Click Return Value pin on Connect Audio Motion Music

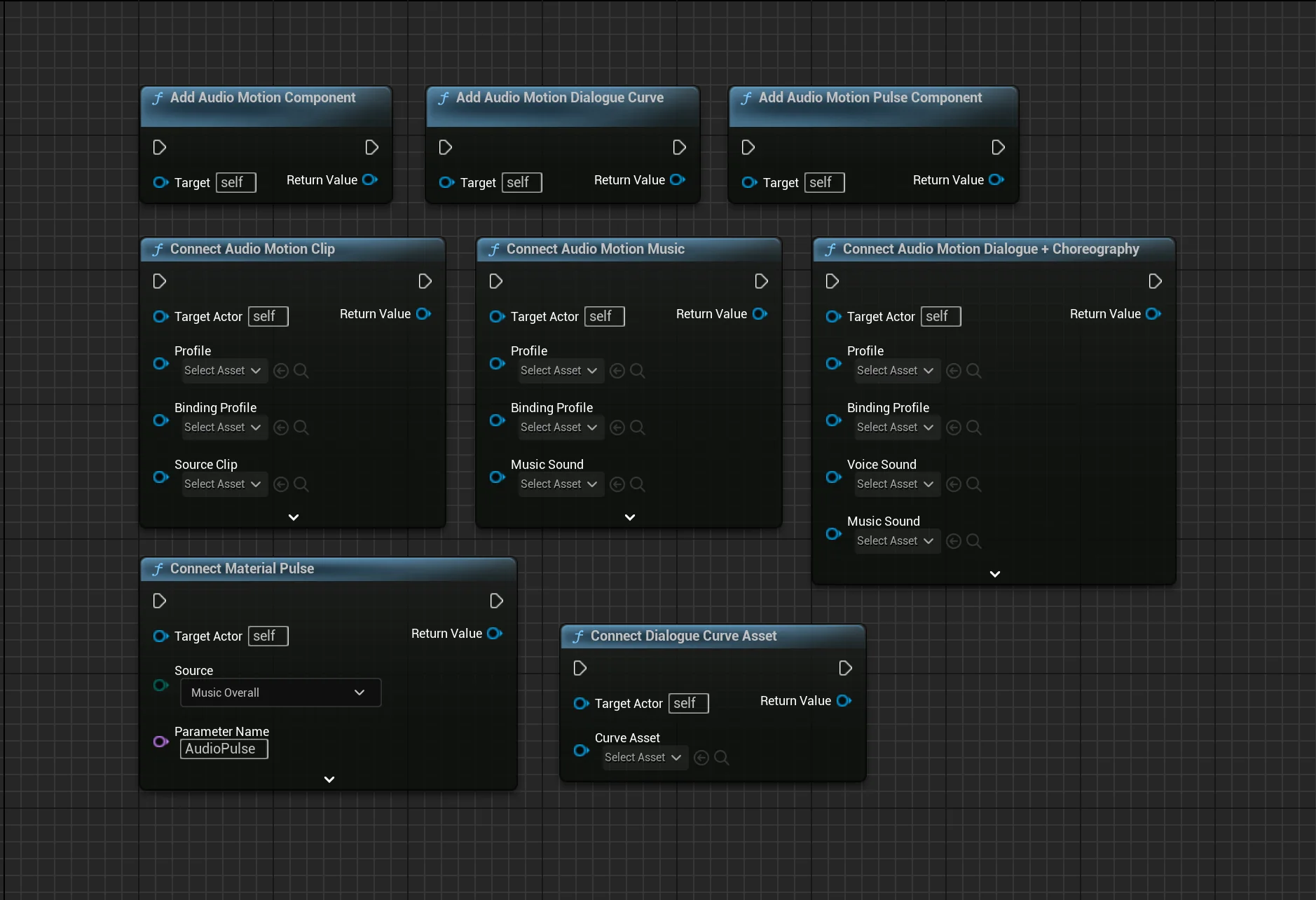pyautogui.click(x=760, y=313)
